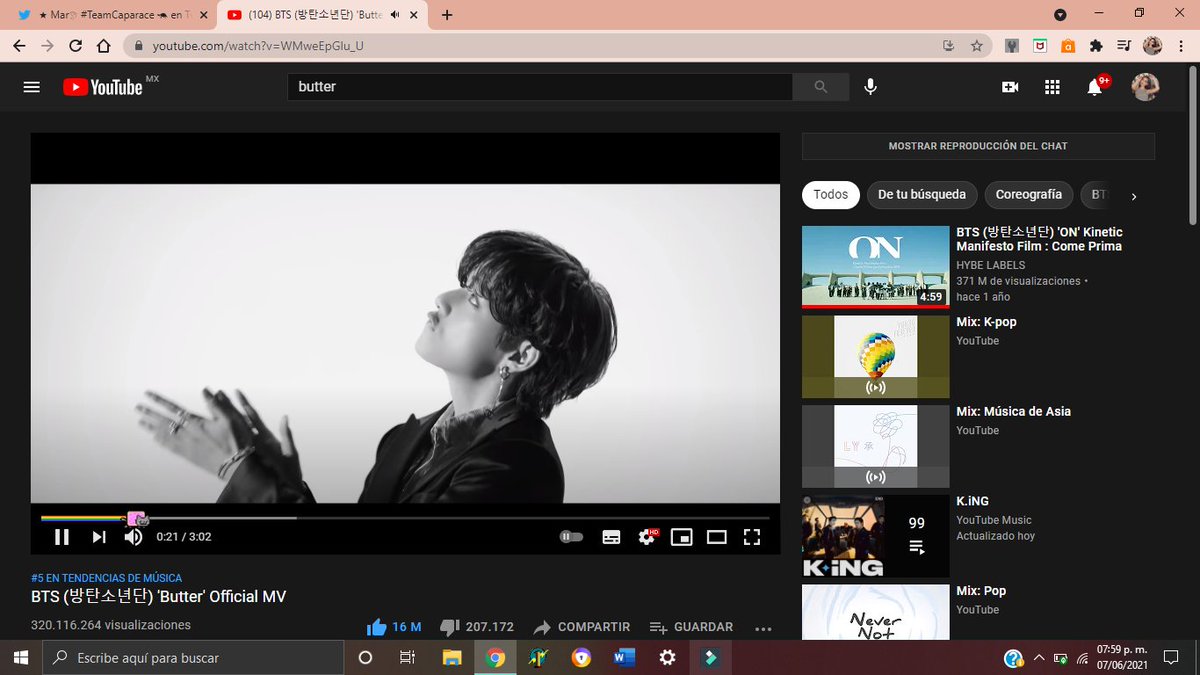Screen dimensions: 1200x675
Task: Open the player settings gear
Action: click(x=647, y=537)
